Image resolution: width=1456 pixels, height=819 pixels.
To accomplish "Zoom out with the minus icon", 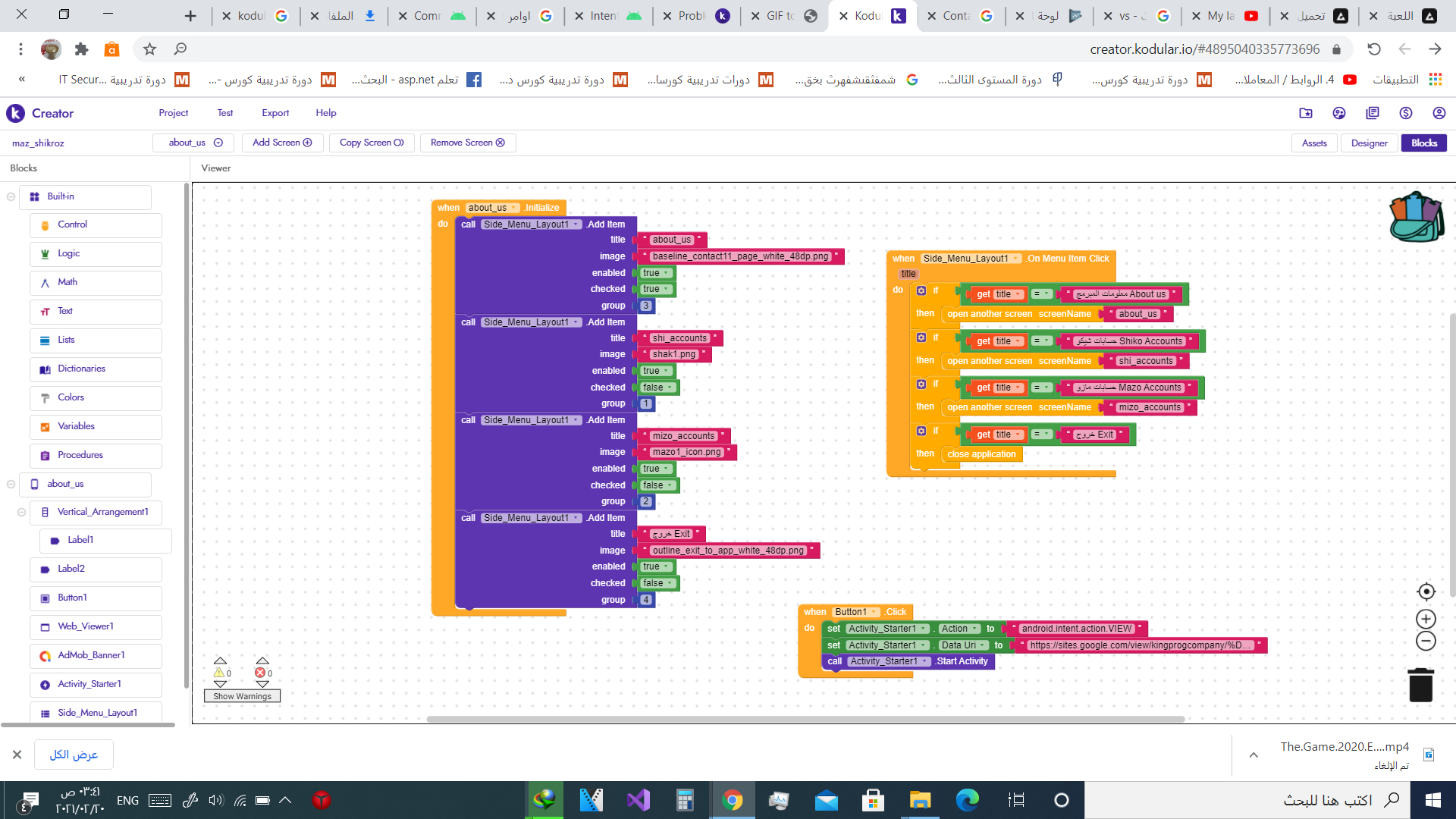I will click(1426, 642).
